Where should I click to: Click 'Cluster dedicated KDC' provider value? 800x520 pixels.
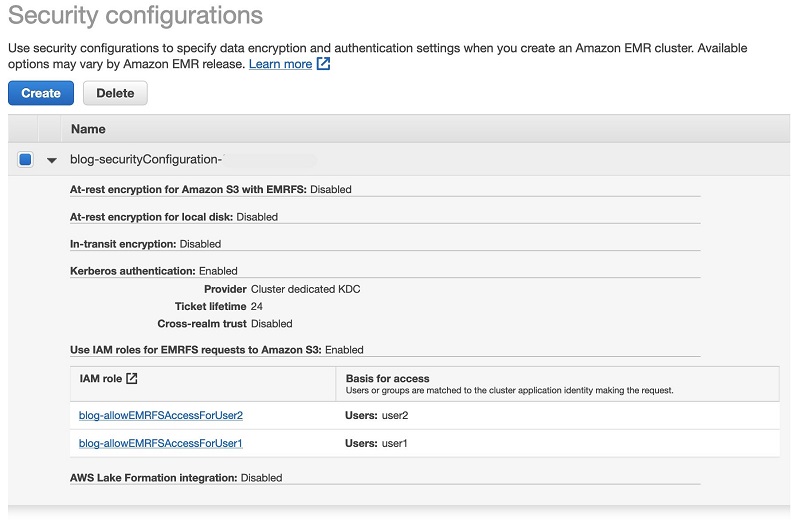tap(306, 289)
